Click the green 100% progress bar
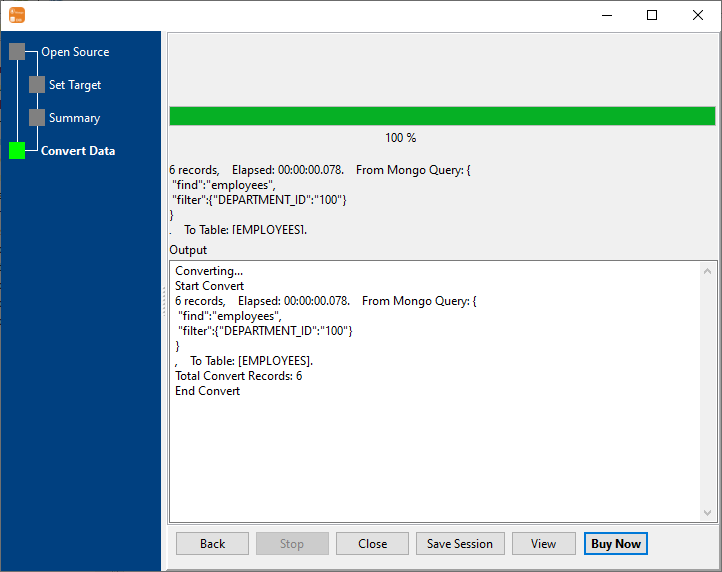722x572 pixels. [442, 116]
